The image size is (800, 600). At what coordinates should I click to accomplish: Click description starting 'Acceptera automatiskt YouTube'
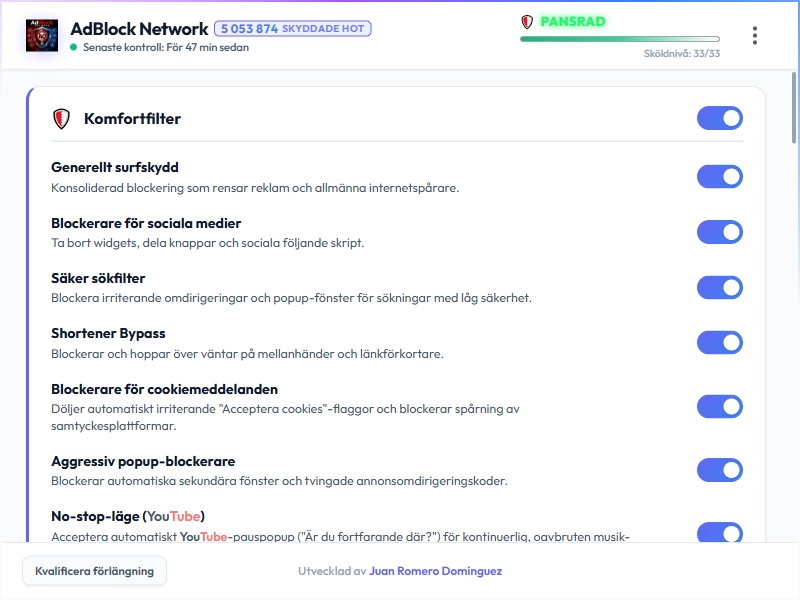tap(340, 536)
